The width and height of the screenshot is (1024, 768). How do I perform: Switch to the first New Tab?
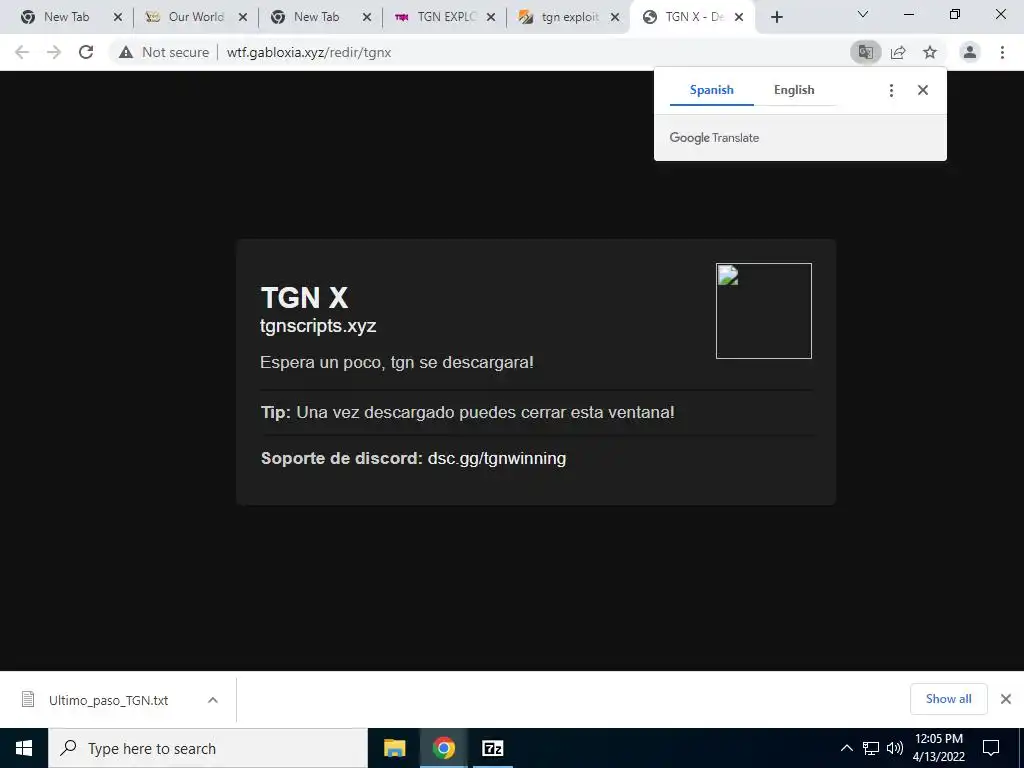point(65,17)
